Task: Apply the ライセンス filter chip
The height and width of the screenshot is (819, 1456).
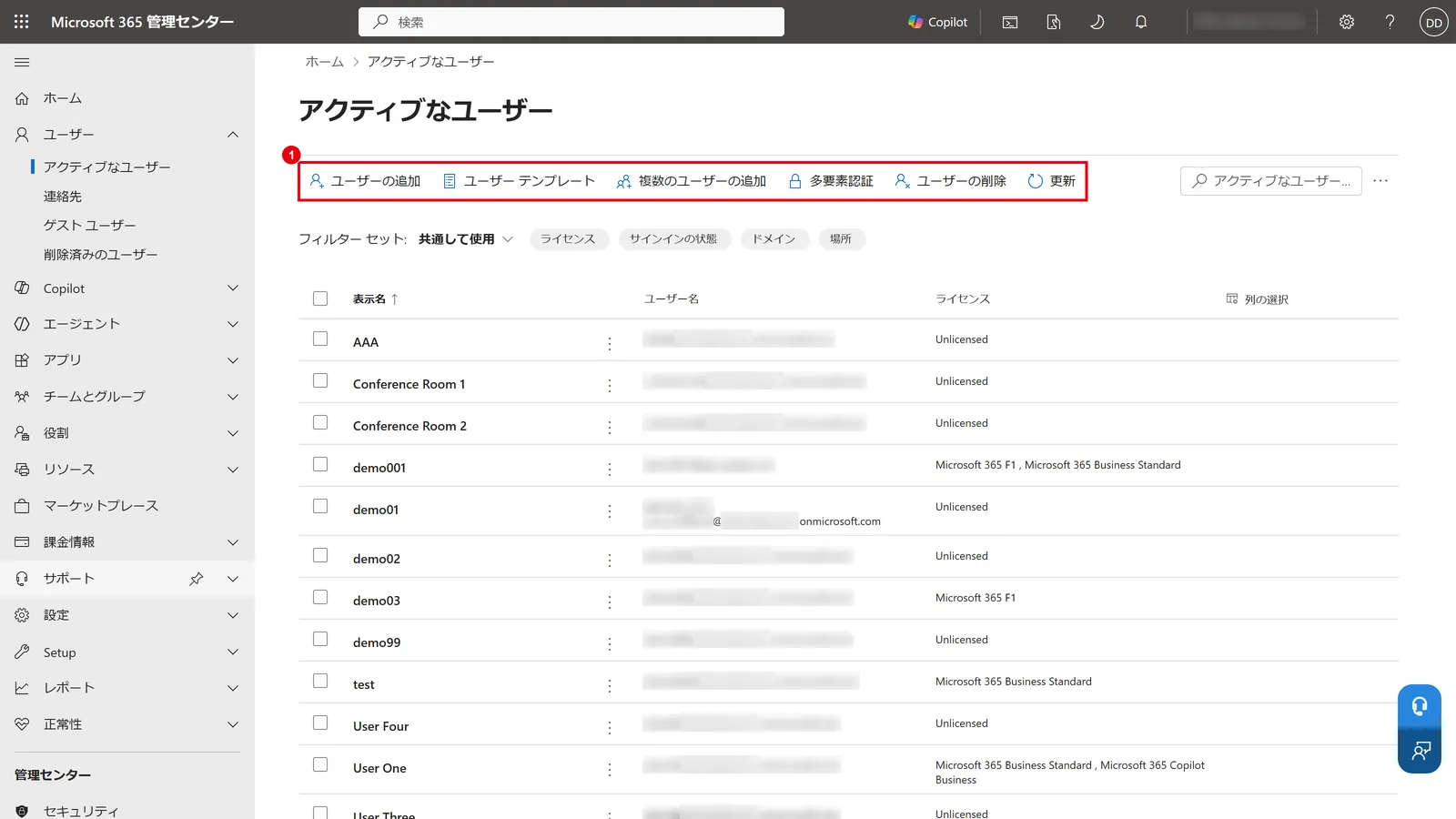Action: pos(569,239)
